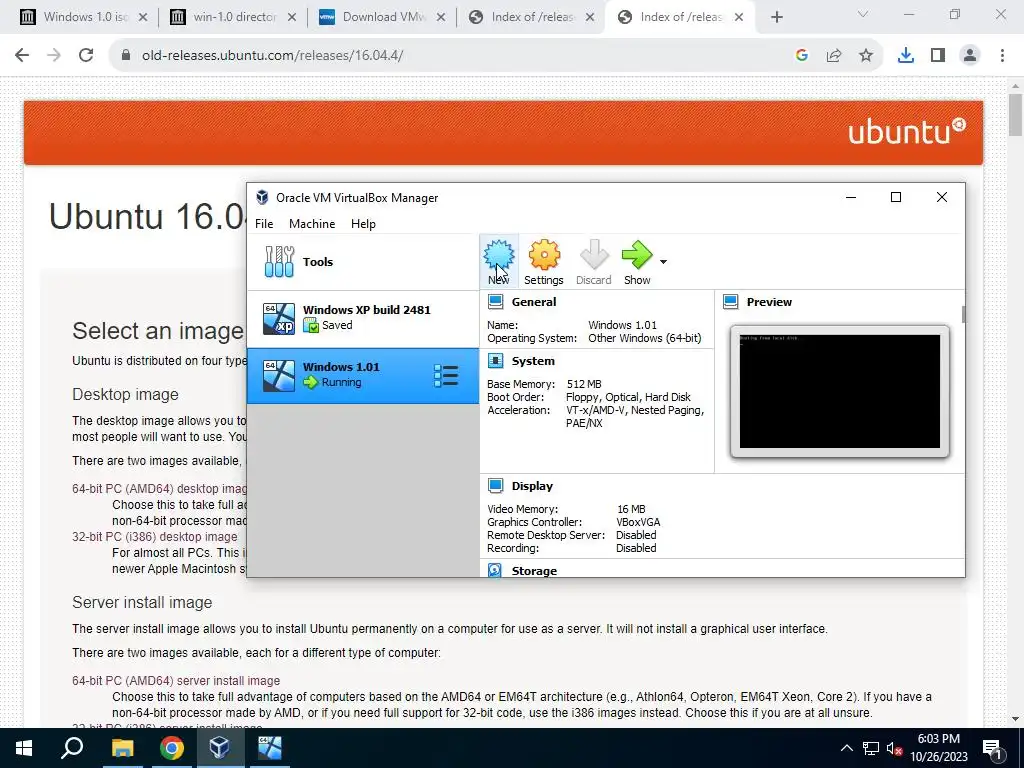
Task: Click the Display section monitor icon
Action: 496,486
